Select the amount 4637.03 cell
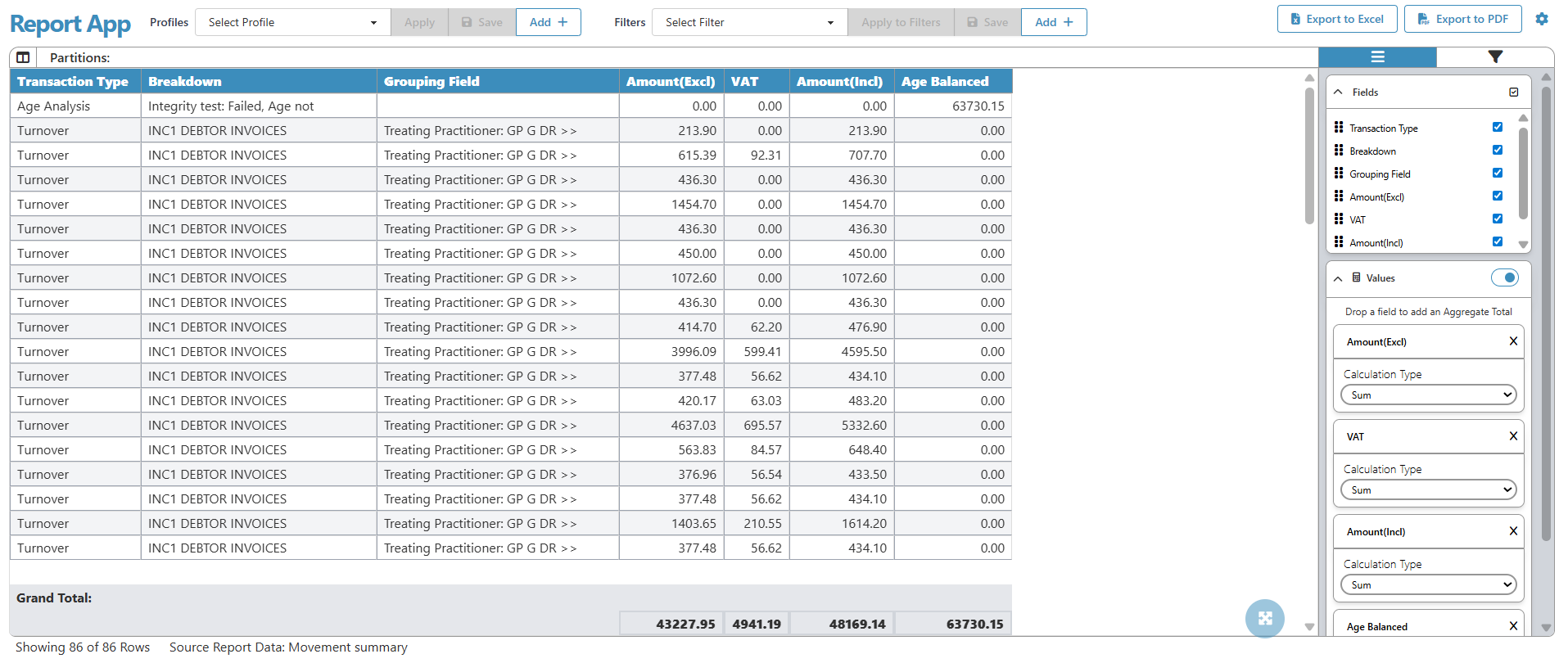Screen dimensions: 1568x663 tap(671, 425)
